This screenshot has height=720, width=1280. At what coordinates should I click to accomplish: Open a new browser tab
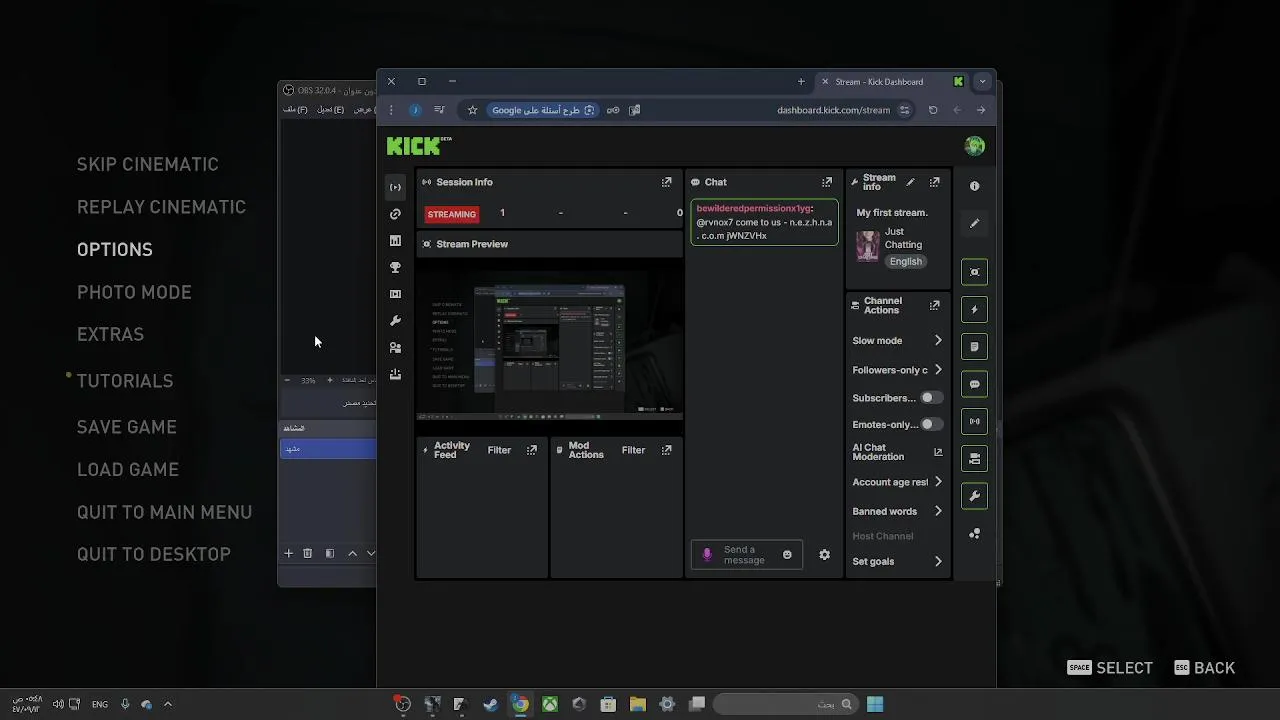click(801, 82)
